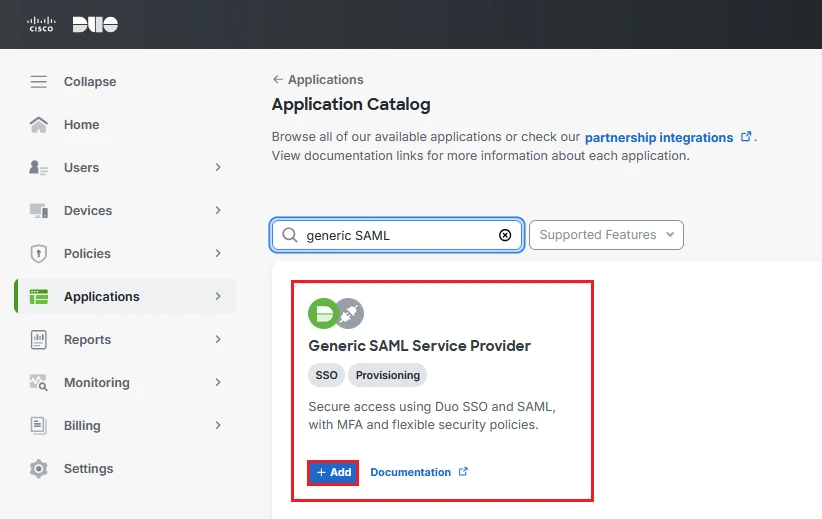822x519 pixels.
Task: Add the Generic SAML Service Provider
Action: tap(333, 472)
